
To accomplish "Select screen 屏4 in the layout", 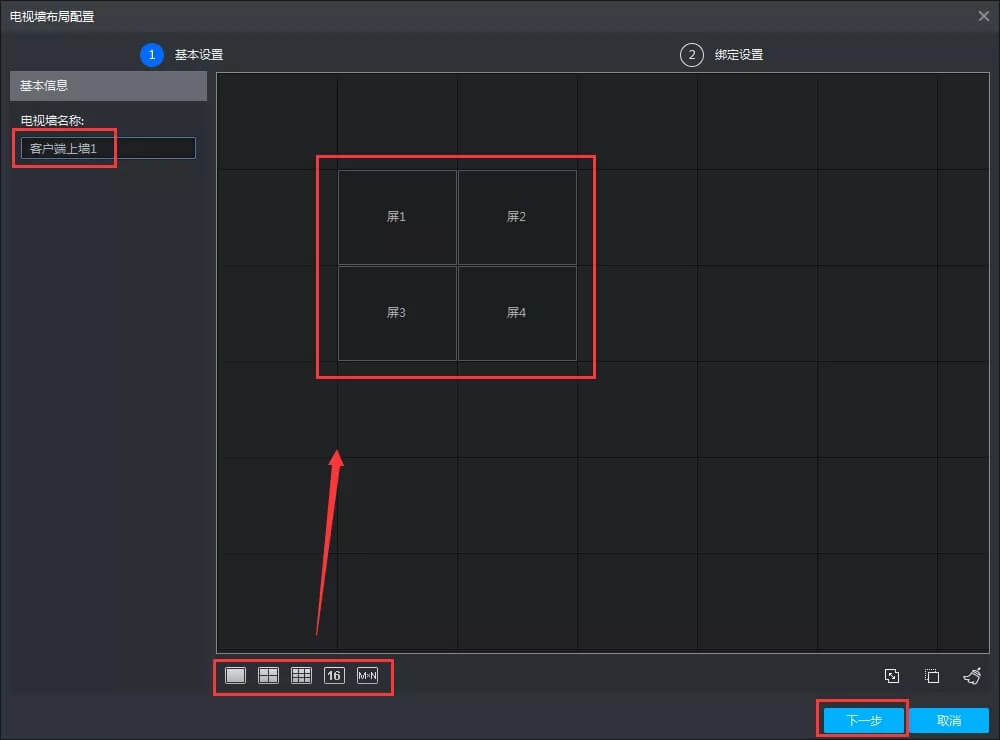I will tap(517, 313).
